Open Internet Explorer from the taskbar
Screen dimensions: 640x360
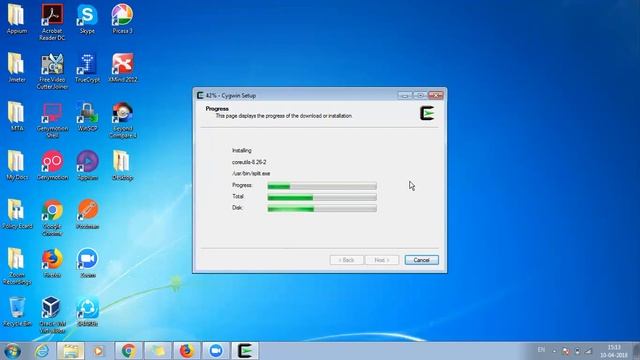pos(41,351)
